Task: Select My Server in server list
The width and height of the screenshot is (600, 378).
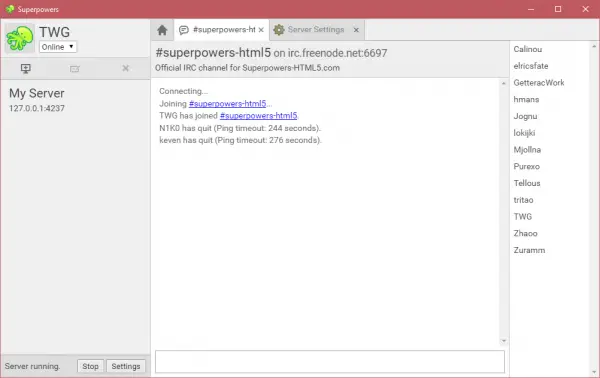Action: (x=75, y=100)
